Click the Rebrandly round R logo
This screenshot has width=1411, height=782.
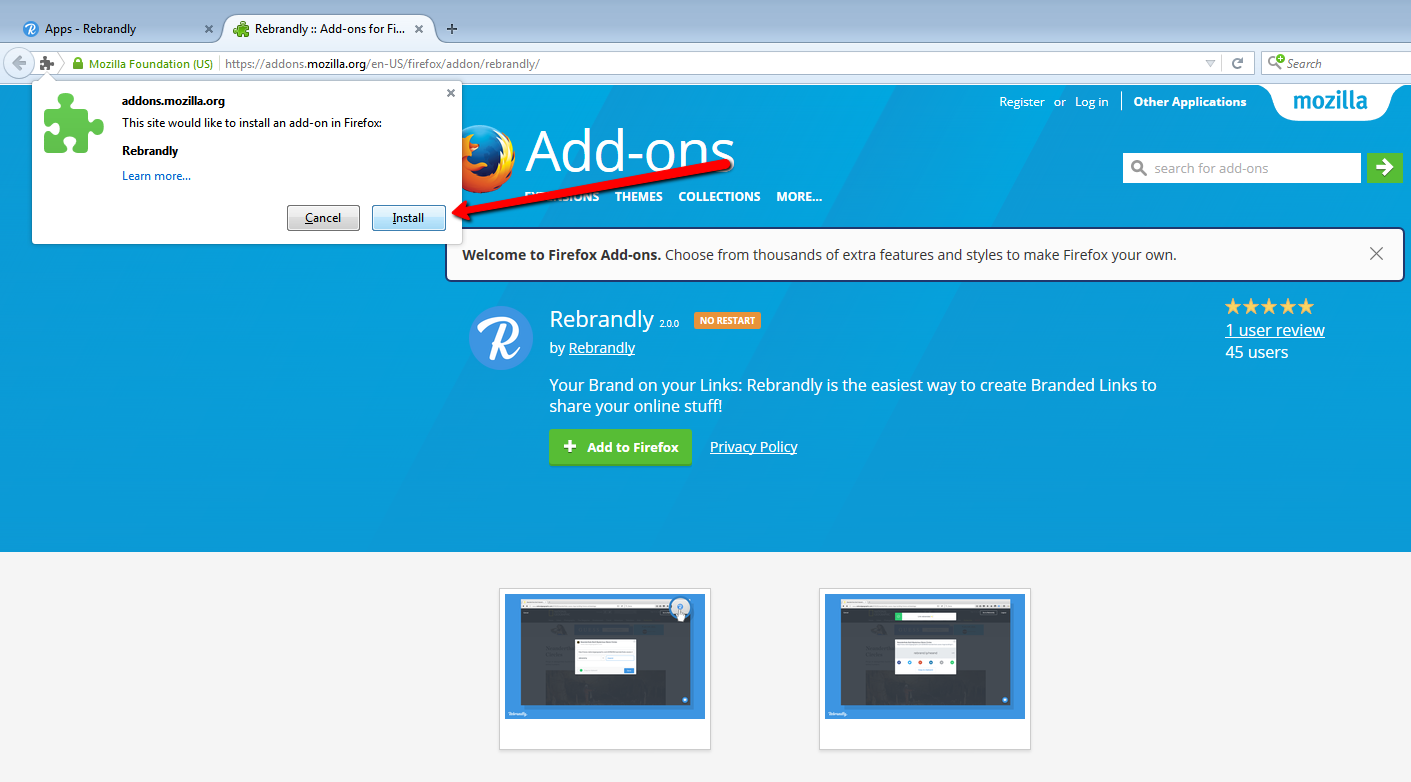coord(501,338)
